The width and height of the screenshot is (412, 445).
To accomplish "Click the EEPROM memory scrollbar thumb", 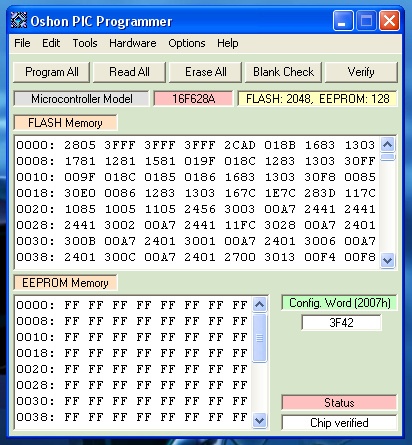I will click(x=259, y=338).
